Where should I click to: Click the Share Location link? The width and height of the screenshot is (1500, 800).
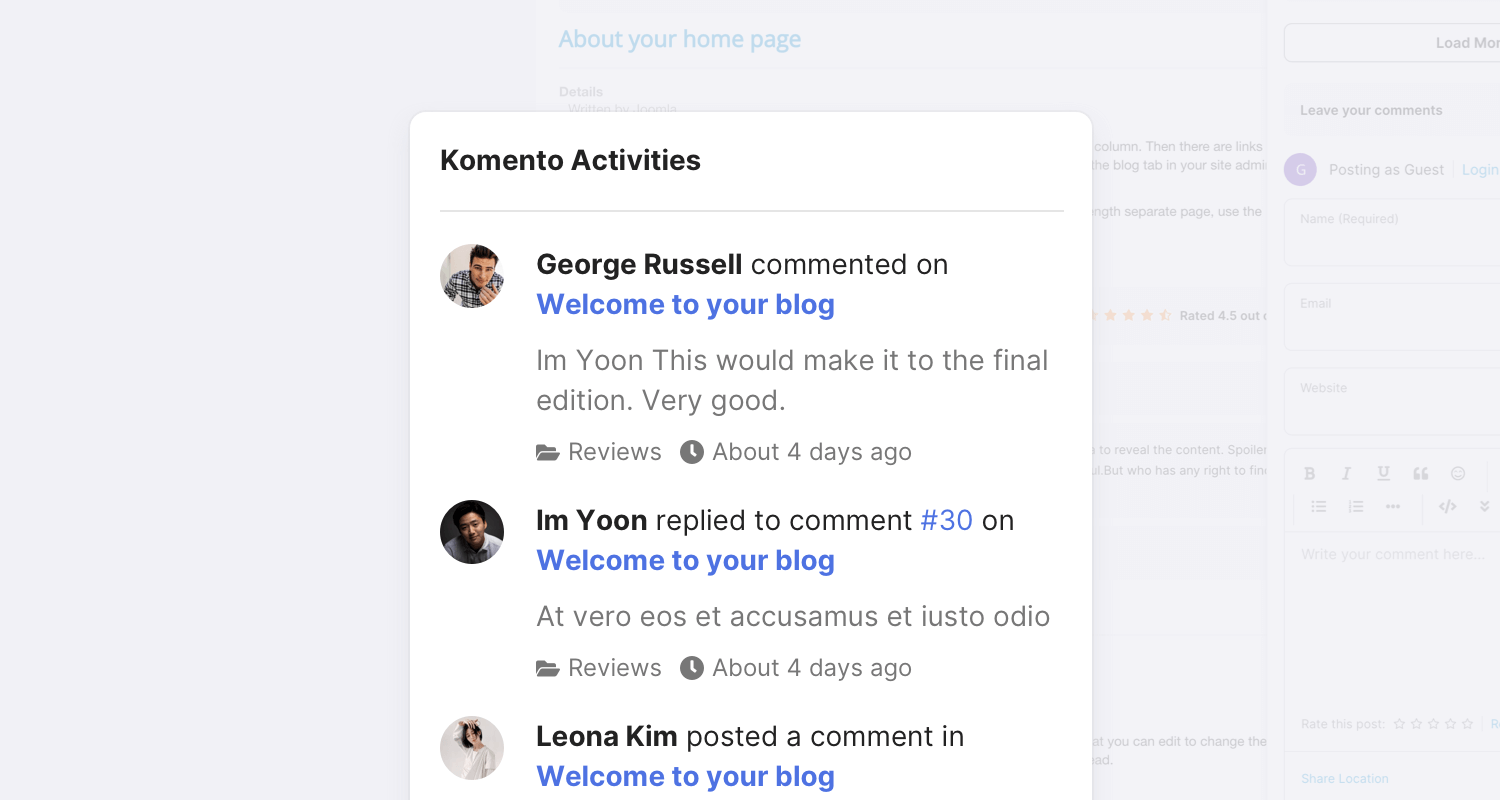pos(1344,778)
